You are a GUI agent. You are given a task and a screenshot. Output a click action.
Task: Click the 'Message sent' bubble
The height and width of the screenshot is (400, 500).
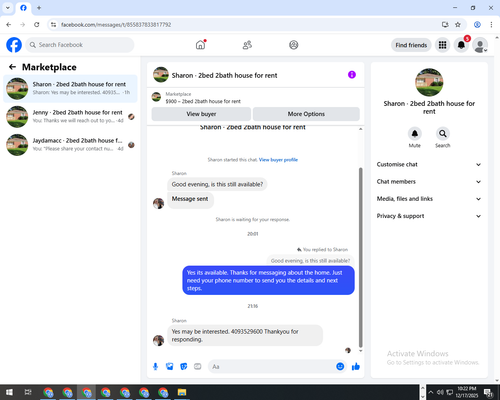click(190, 199)
